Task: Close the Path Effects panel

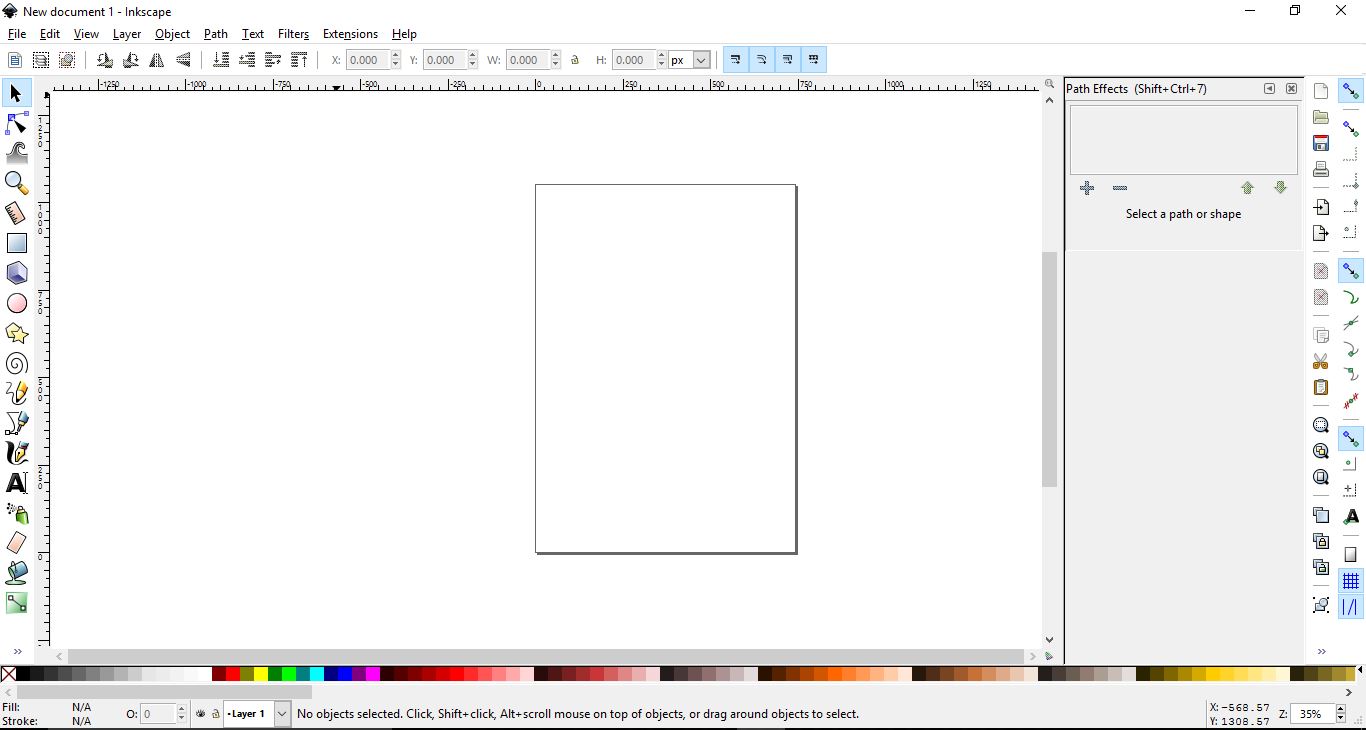Action: pyautogui.click(x=1291, y=89)
